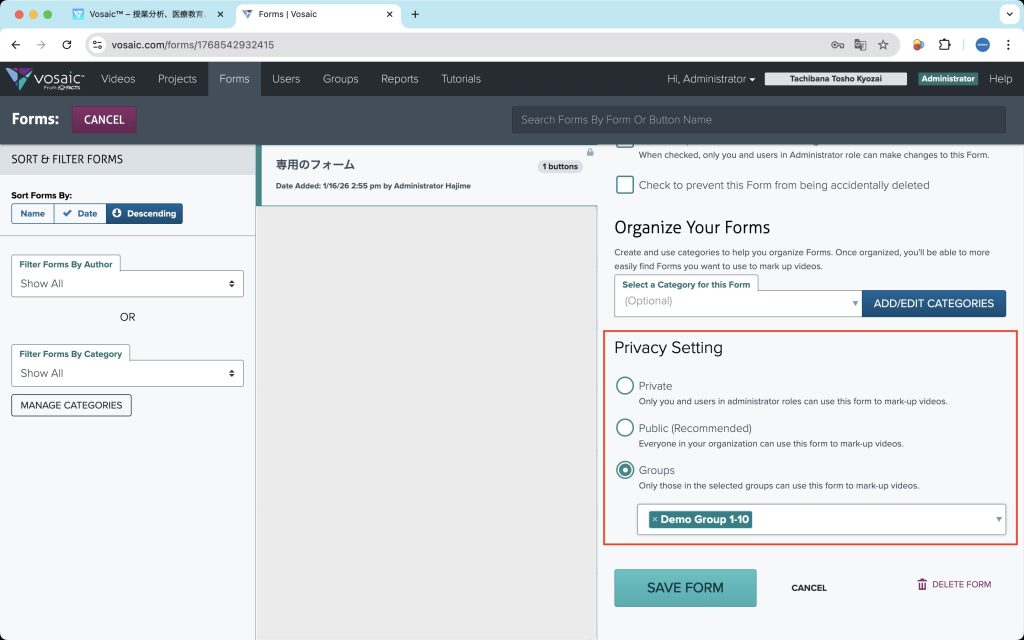Open the Filter Forms By Category dropdown
This screenshot has width=1024, height=640.
[x=127, y=373]
